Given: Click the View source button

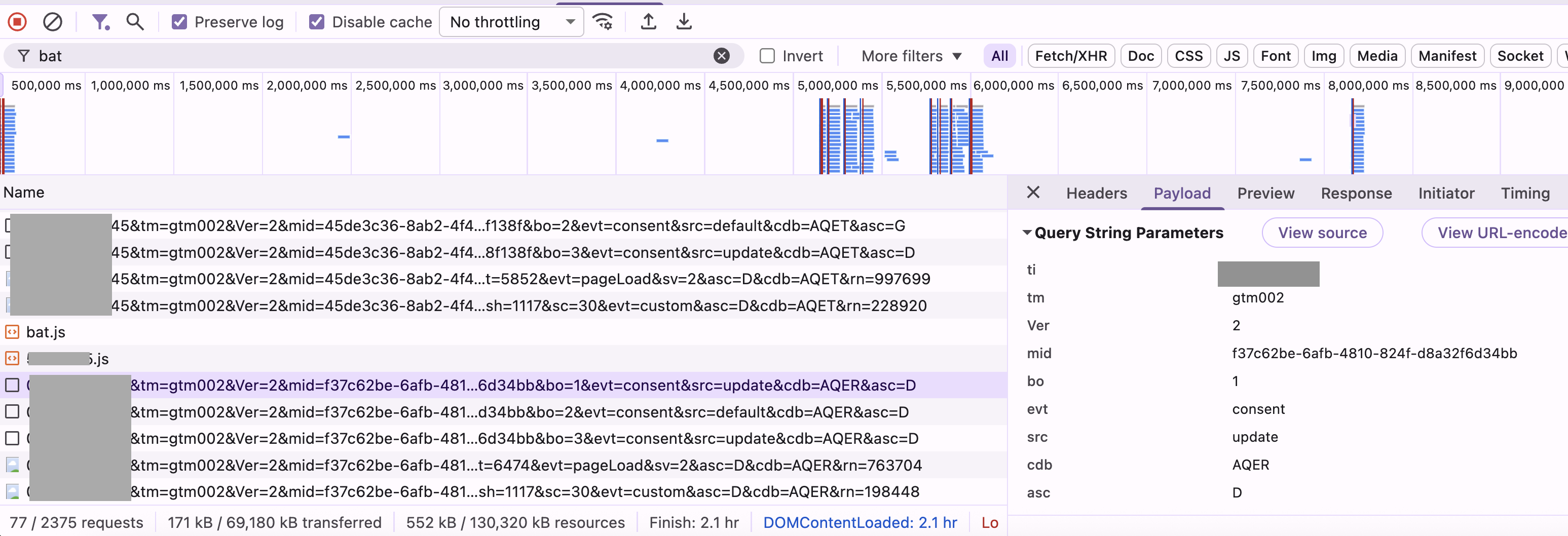Looking at the screenshot, I should point(1322,233).
